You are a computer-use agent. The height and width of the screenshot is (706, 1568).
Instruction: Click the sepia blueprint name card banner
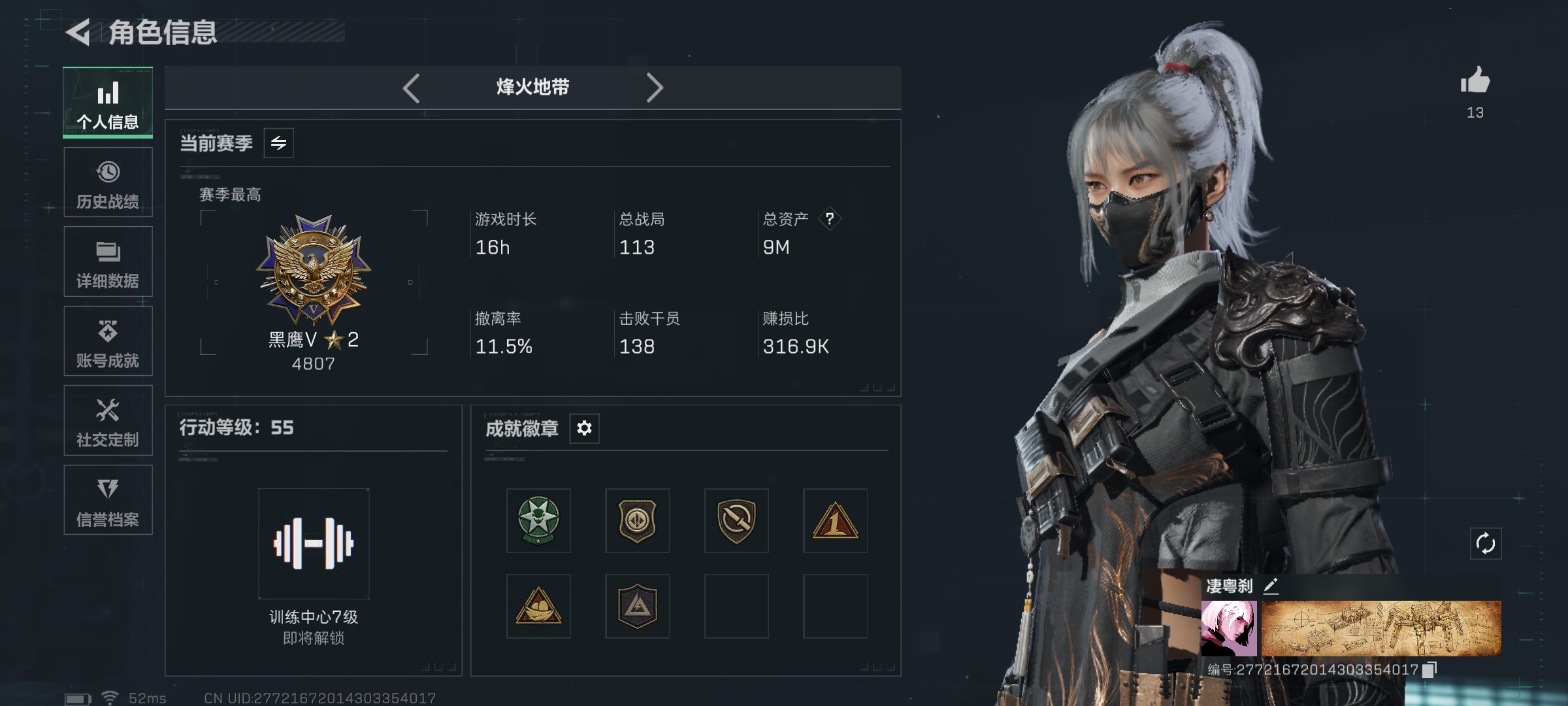point(1381,628)
